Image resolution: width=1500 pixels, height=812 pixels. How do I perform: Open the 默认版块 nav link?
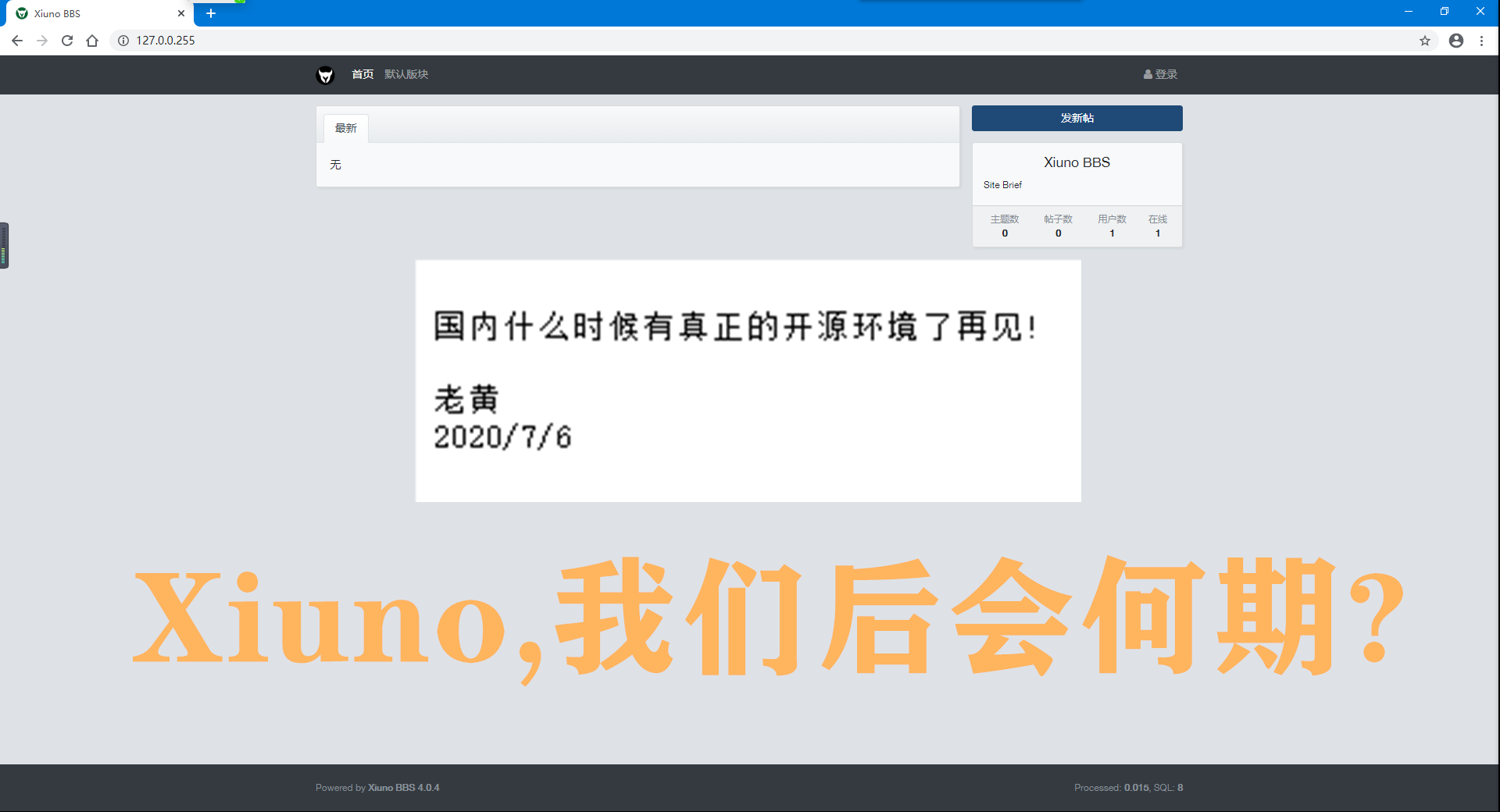(406, 74)
